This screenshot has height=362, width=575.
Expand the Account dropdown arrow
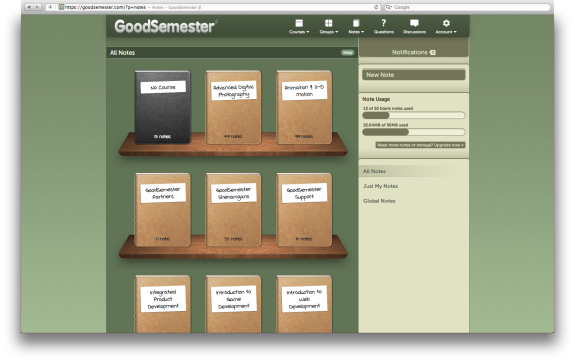pyautogui.click(x=455, y=32)
